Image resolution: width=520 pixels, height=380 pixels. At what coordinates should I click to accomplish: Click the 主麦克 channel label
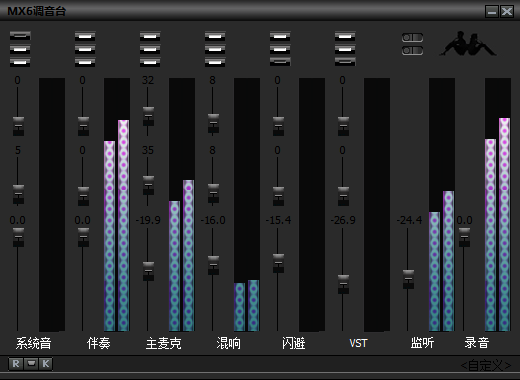[x=163, y=343]
